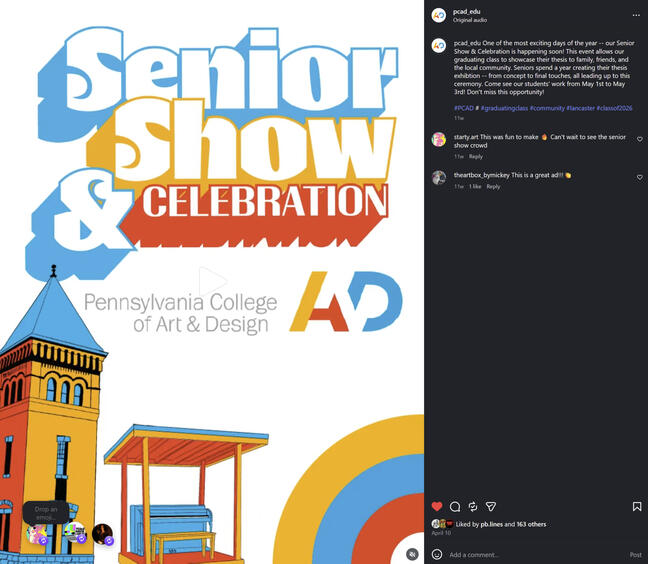Open the #classof2026 hashtag
The image size is (648, 564).
pos(614,108)
